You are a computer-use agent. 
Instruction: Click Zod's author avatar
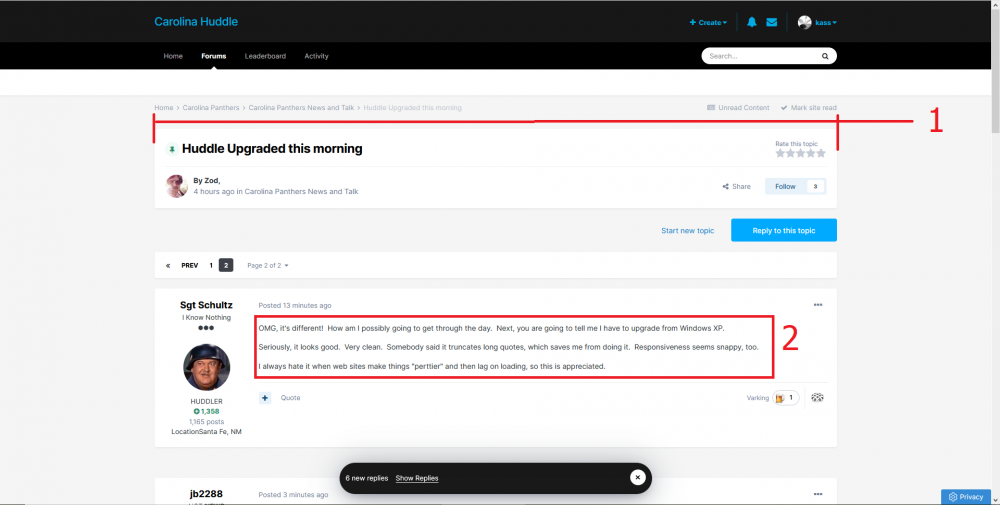tap(177, 186)
